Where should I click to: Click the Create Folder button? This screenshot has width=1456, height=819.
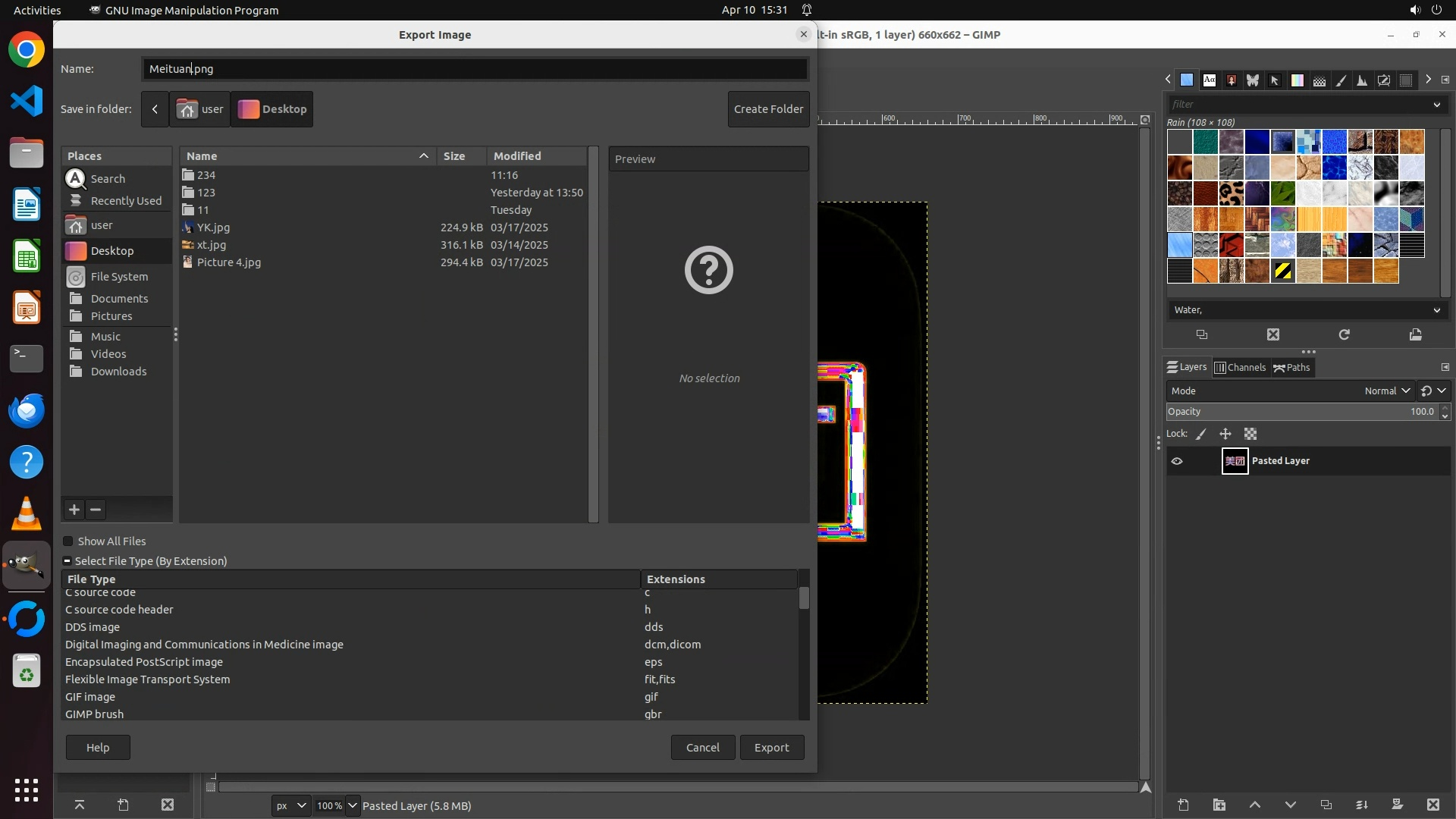768,109
